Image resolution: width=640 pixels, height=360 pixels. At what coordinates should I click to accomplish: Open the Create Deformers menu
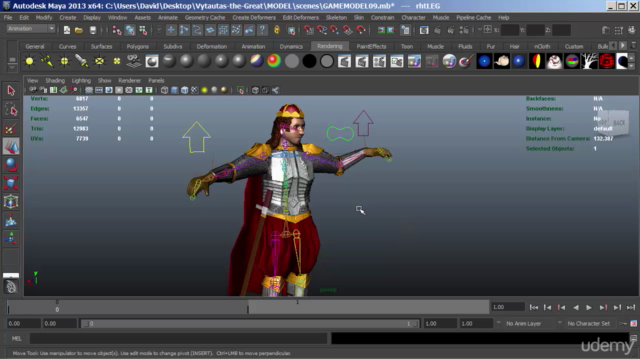[x=254, y=18]
